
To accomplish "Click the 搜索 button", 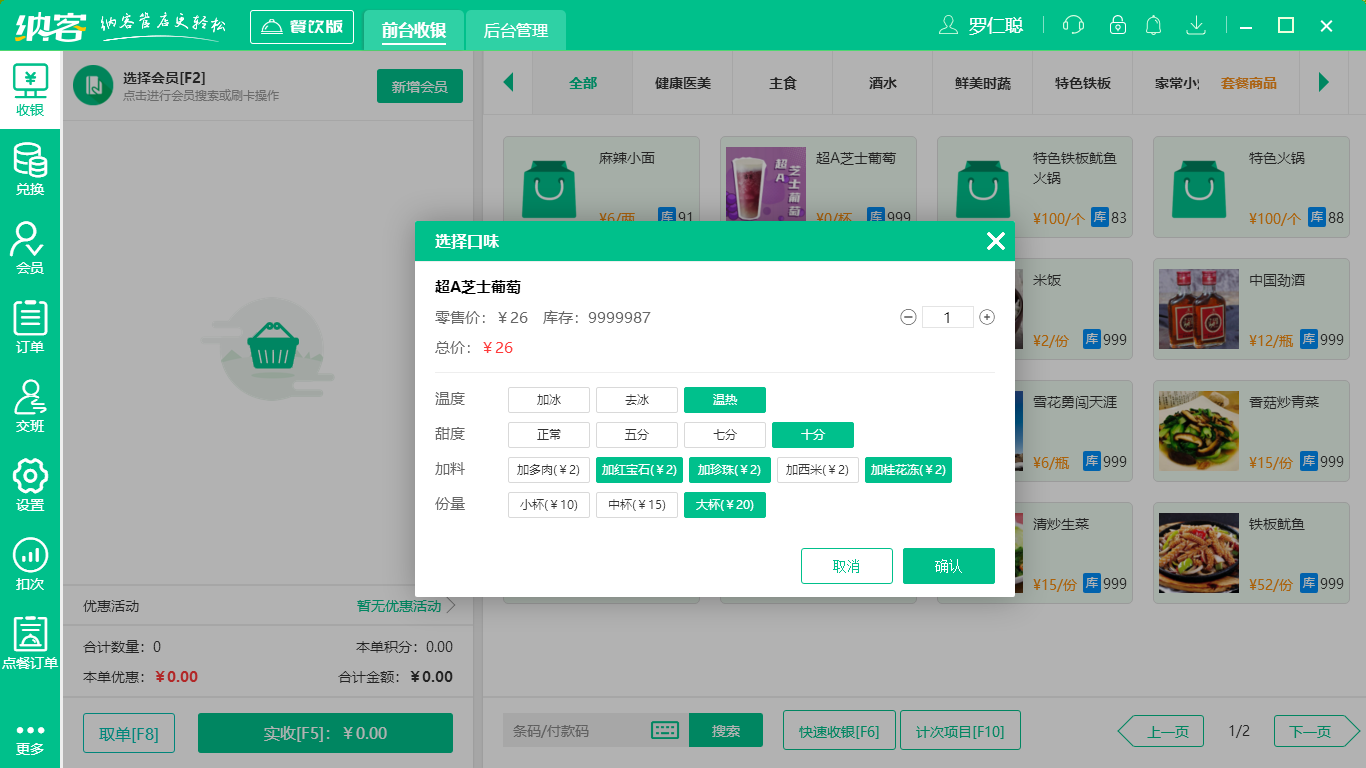I will point(726,730).
